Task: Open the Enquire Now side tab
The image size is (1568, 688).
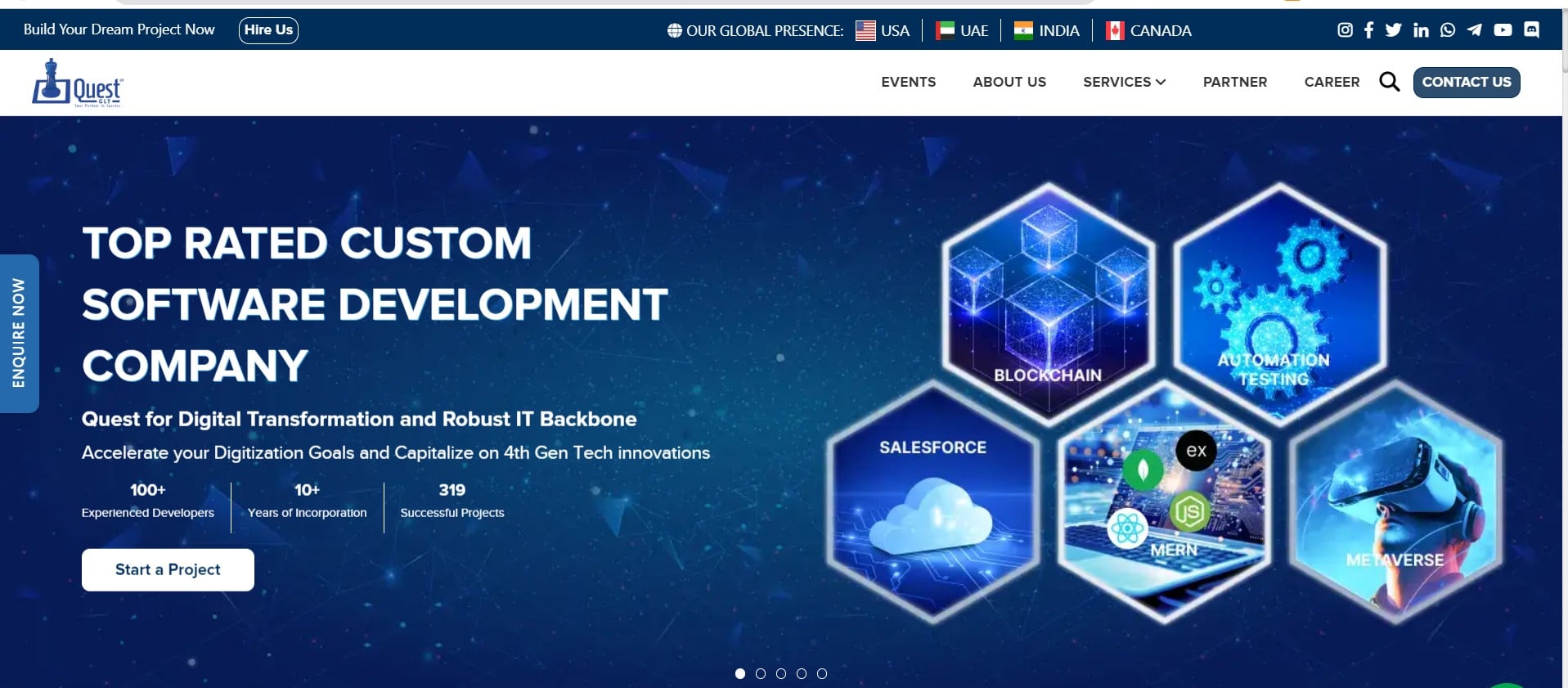Action: pos(19,333)
